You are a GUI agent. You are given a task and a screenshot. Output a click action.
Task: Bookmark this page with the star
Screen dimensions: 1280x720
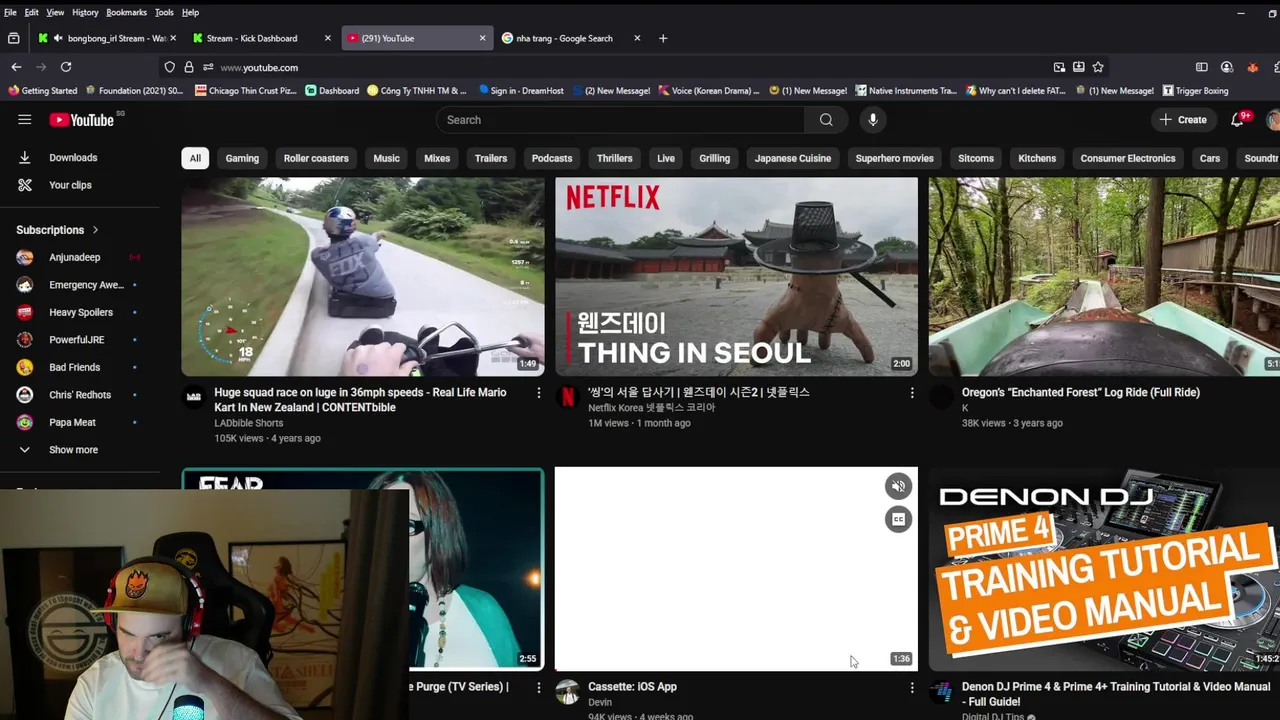1098,67
